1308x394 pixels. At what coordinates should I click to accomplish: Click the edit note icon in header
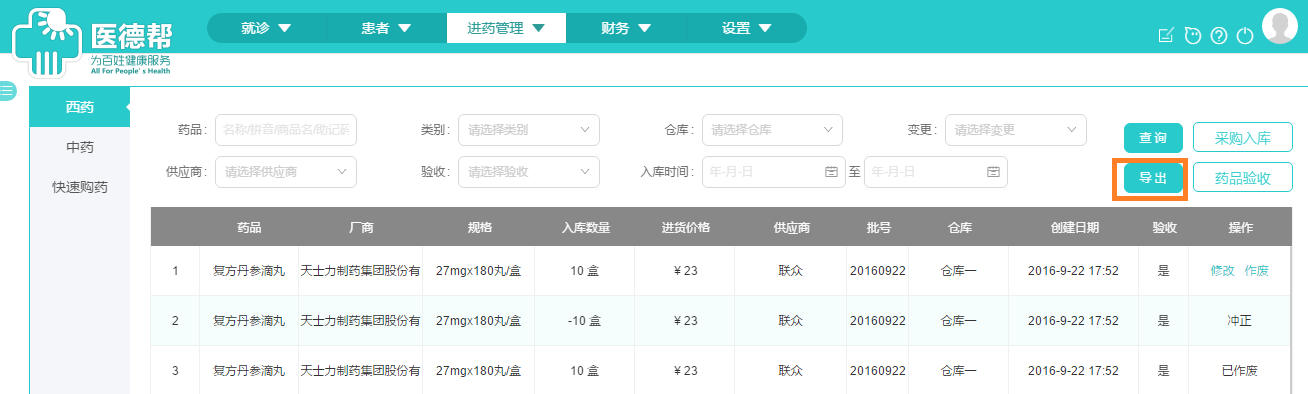[1165, 36]
